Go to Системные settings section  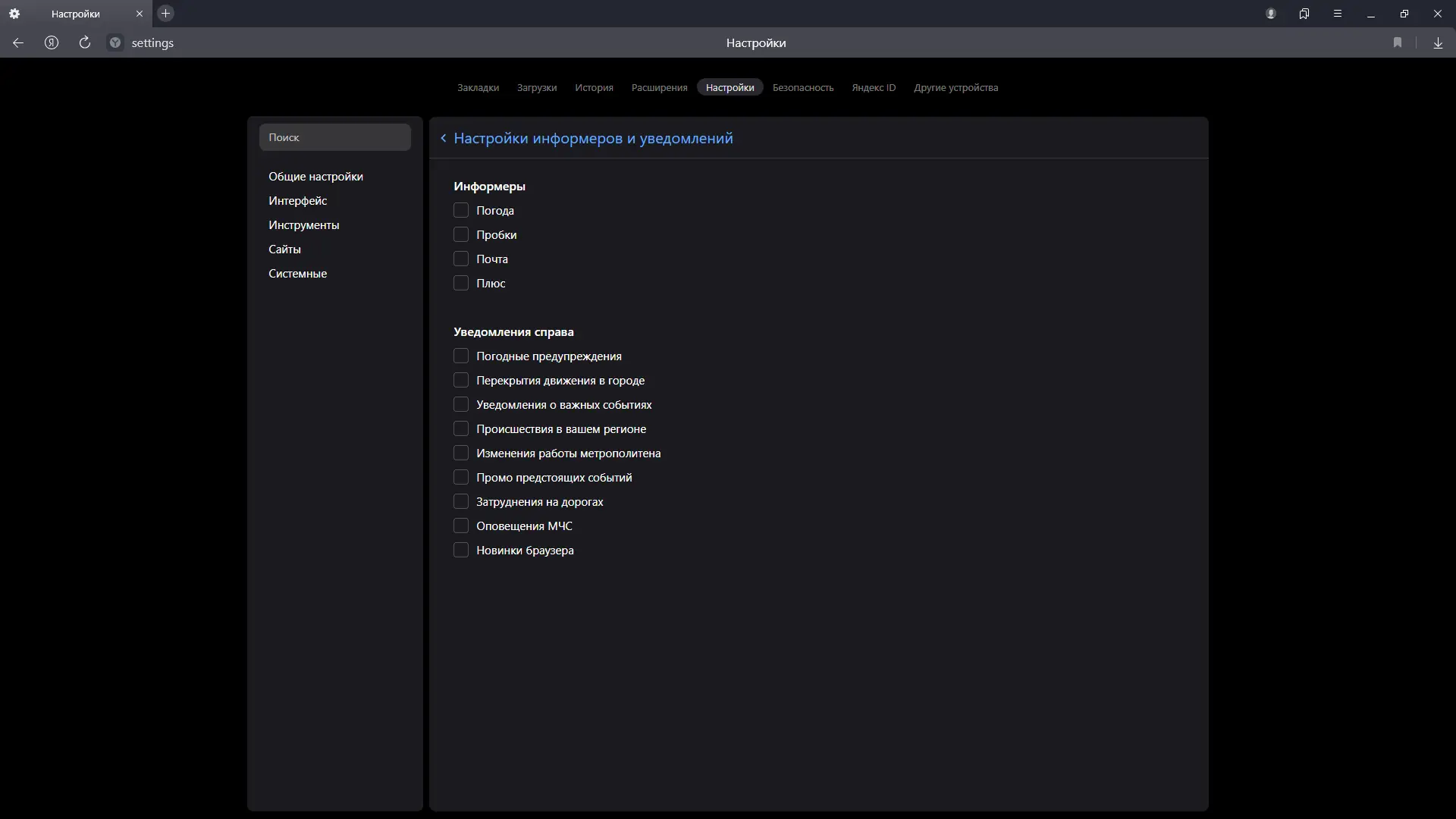click(x=297, y=274)
